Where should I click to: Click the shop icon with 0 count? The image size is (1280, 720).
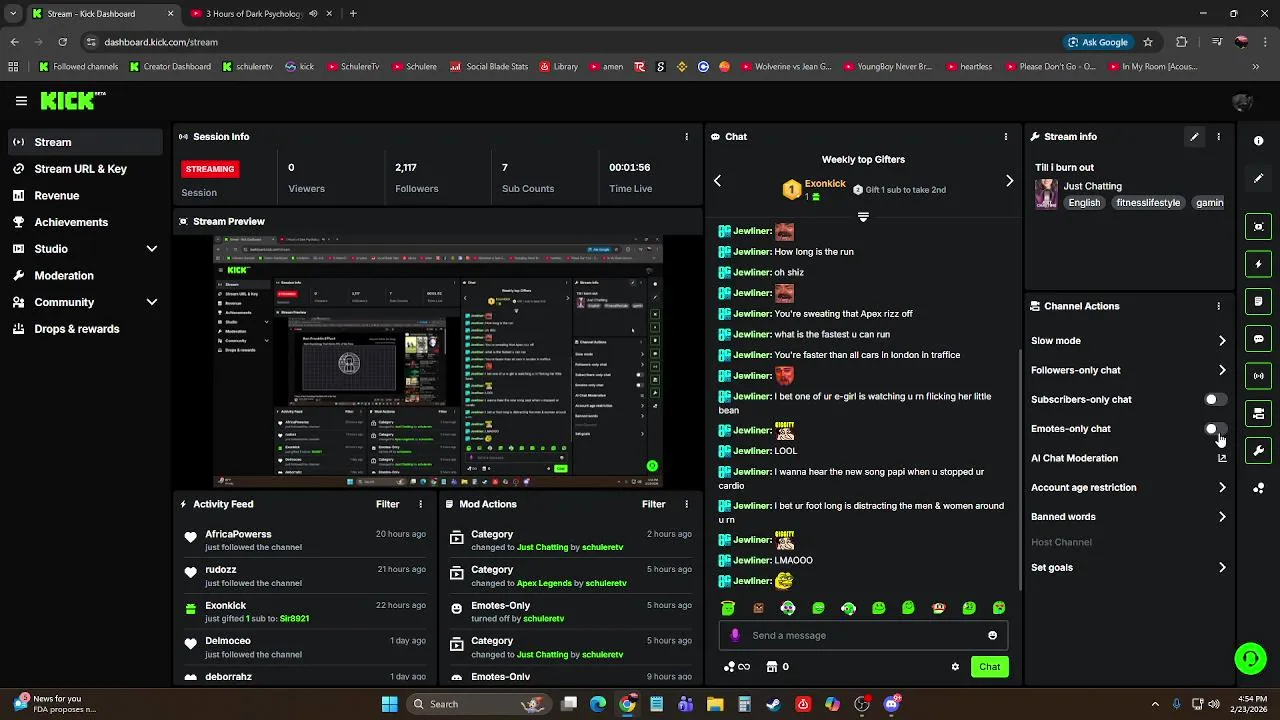click(778, 667)
